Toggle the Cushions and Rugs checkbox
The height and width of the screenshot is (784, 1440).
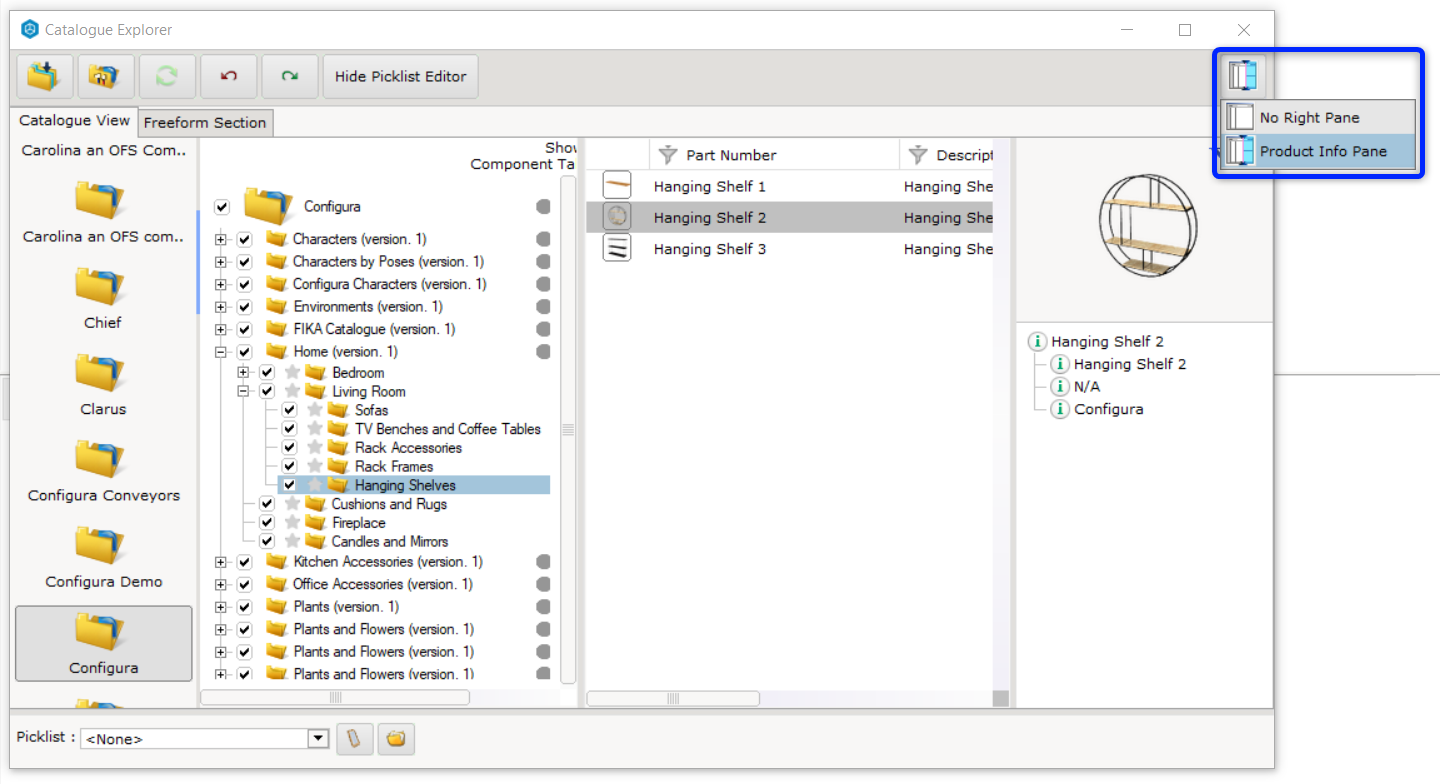[267, 504]
